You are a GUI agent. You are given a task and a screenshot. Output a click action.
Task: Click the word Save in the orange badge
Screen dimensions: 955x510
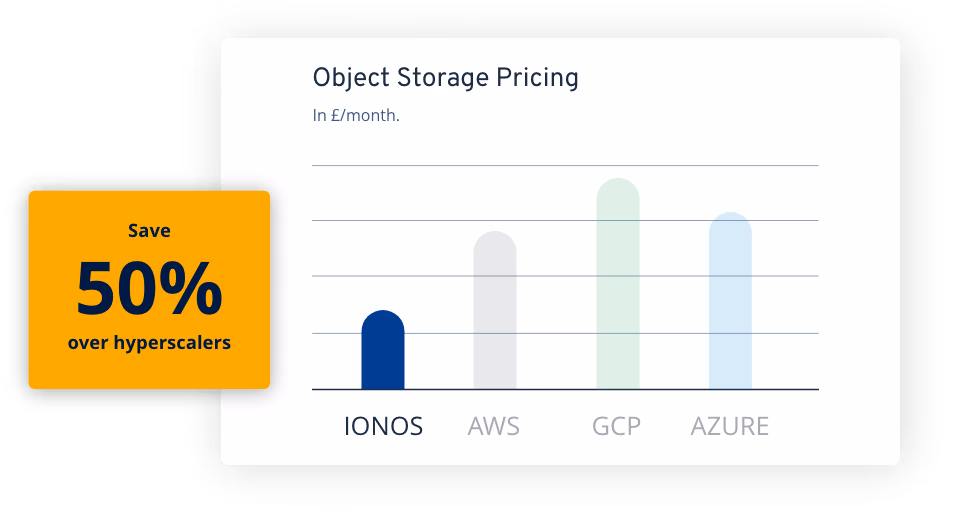[149, 231]
